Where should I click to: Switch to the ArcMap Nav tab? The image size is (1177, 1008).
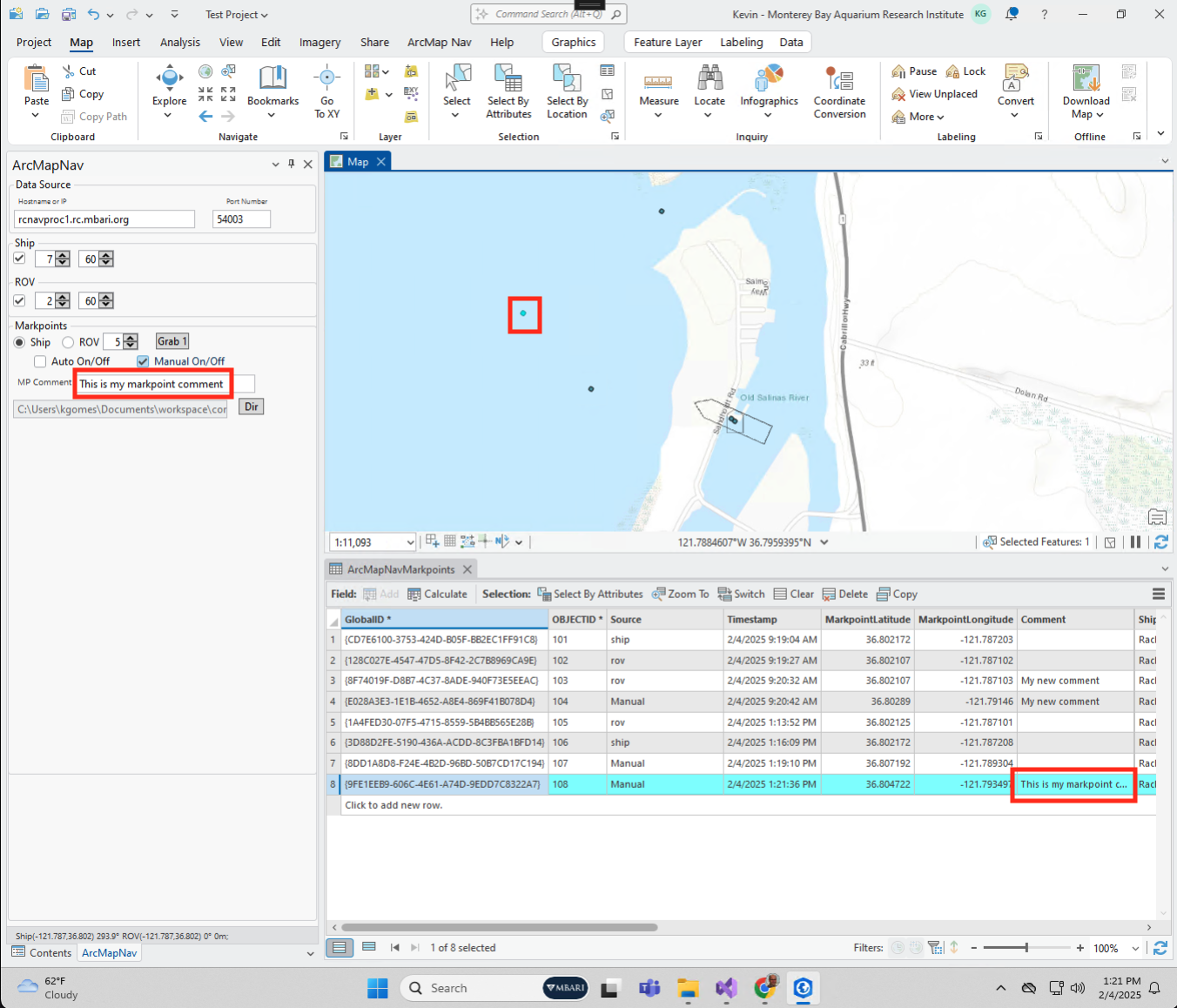(439, 42)
